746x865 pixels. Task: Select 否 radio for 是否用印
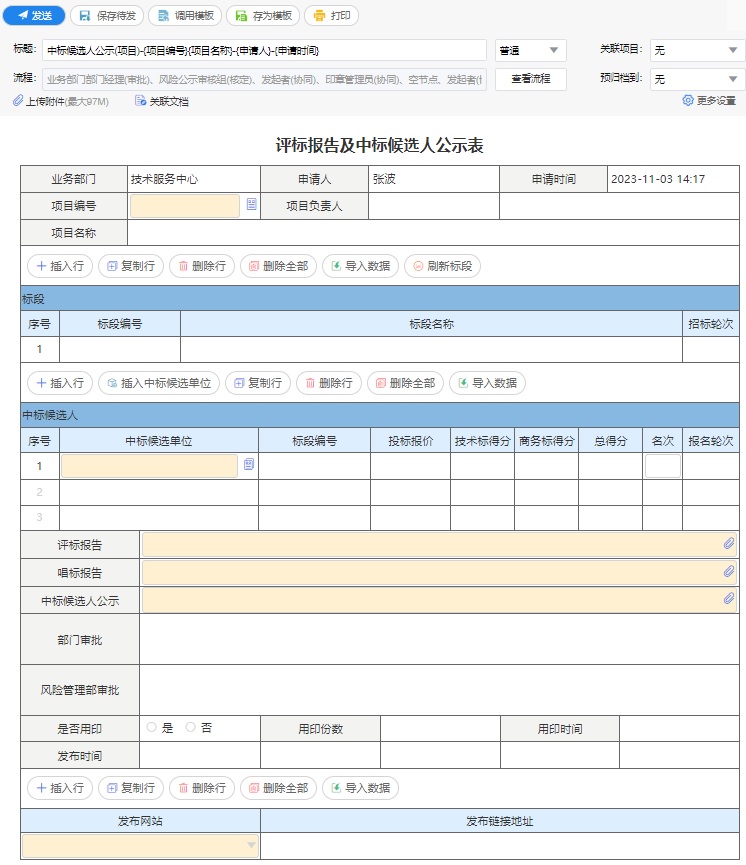point(190,727)
